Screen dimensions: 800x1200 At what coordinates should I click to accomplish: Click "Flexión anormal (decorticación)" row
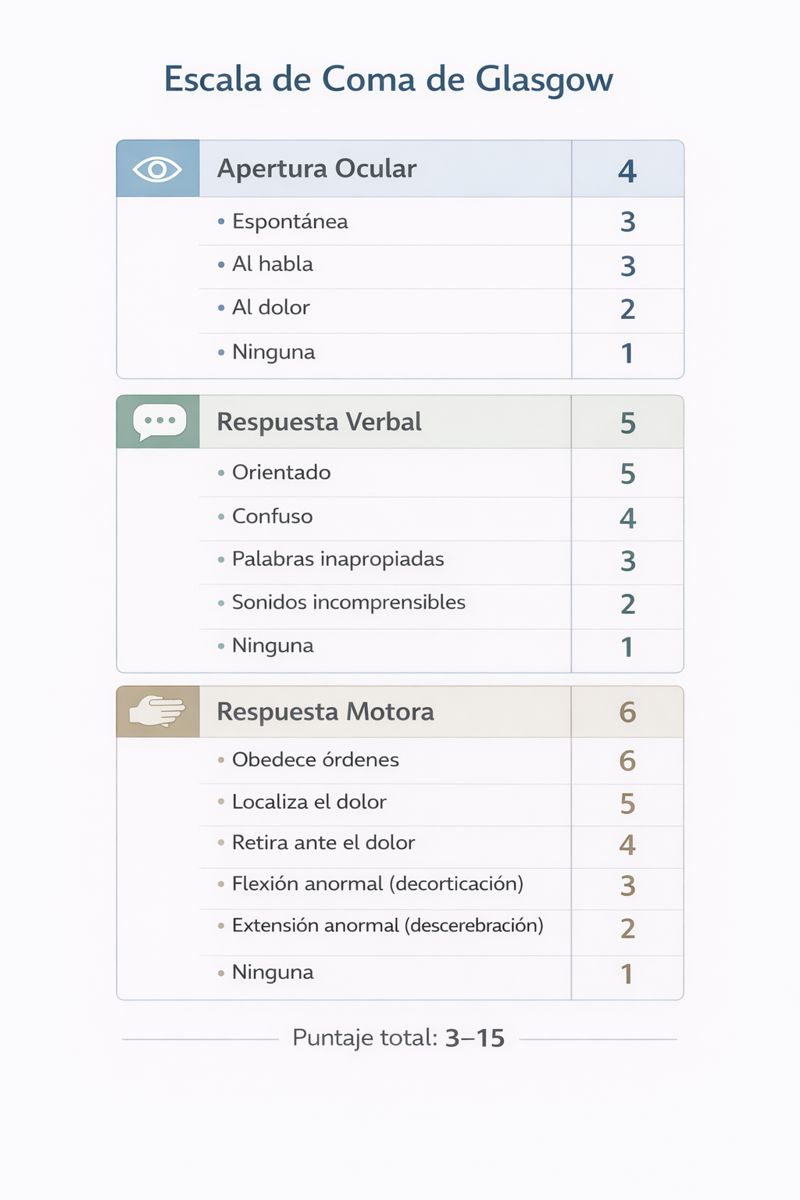pyautogui.click(x=377, y=885)
